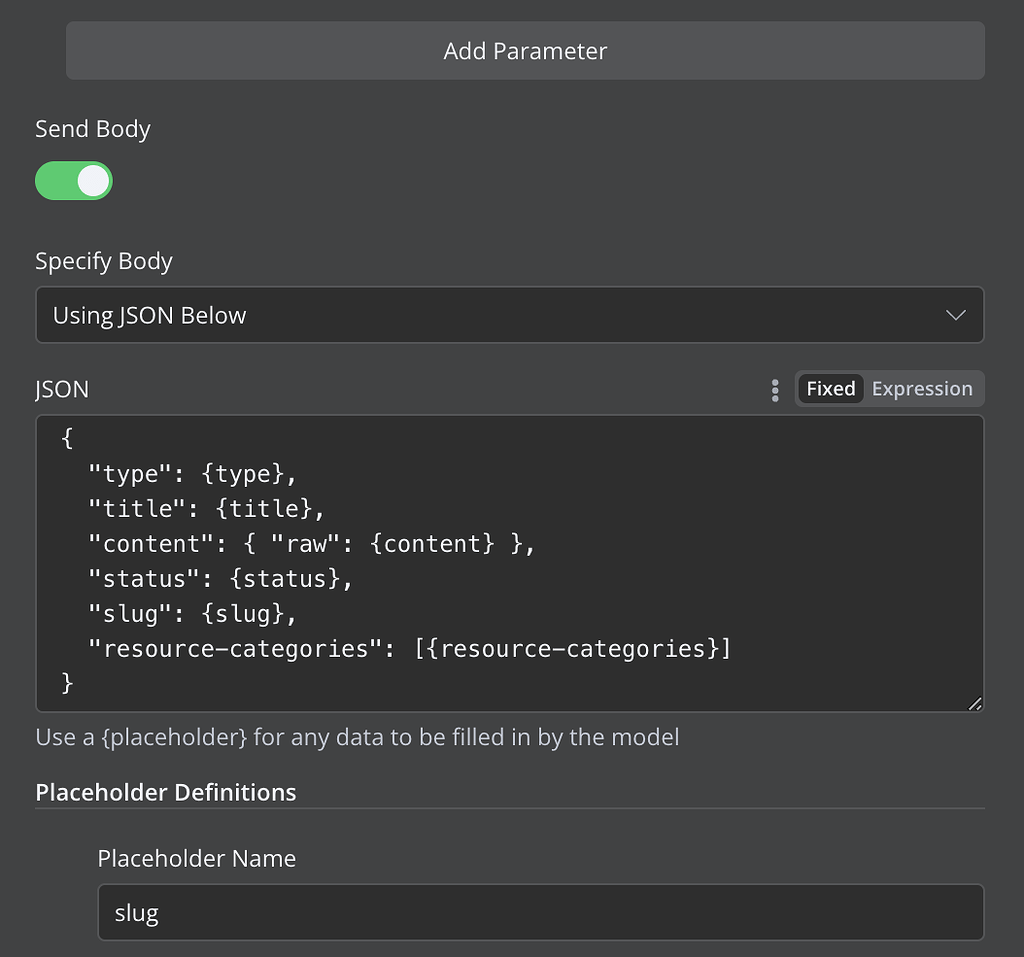
Task: Click the Using JSON Below option text
Action: (150, 314)
